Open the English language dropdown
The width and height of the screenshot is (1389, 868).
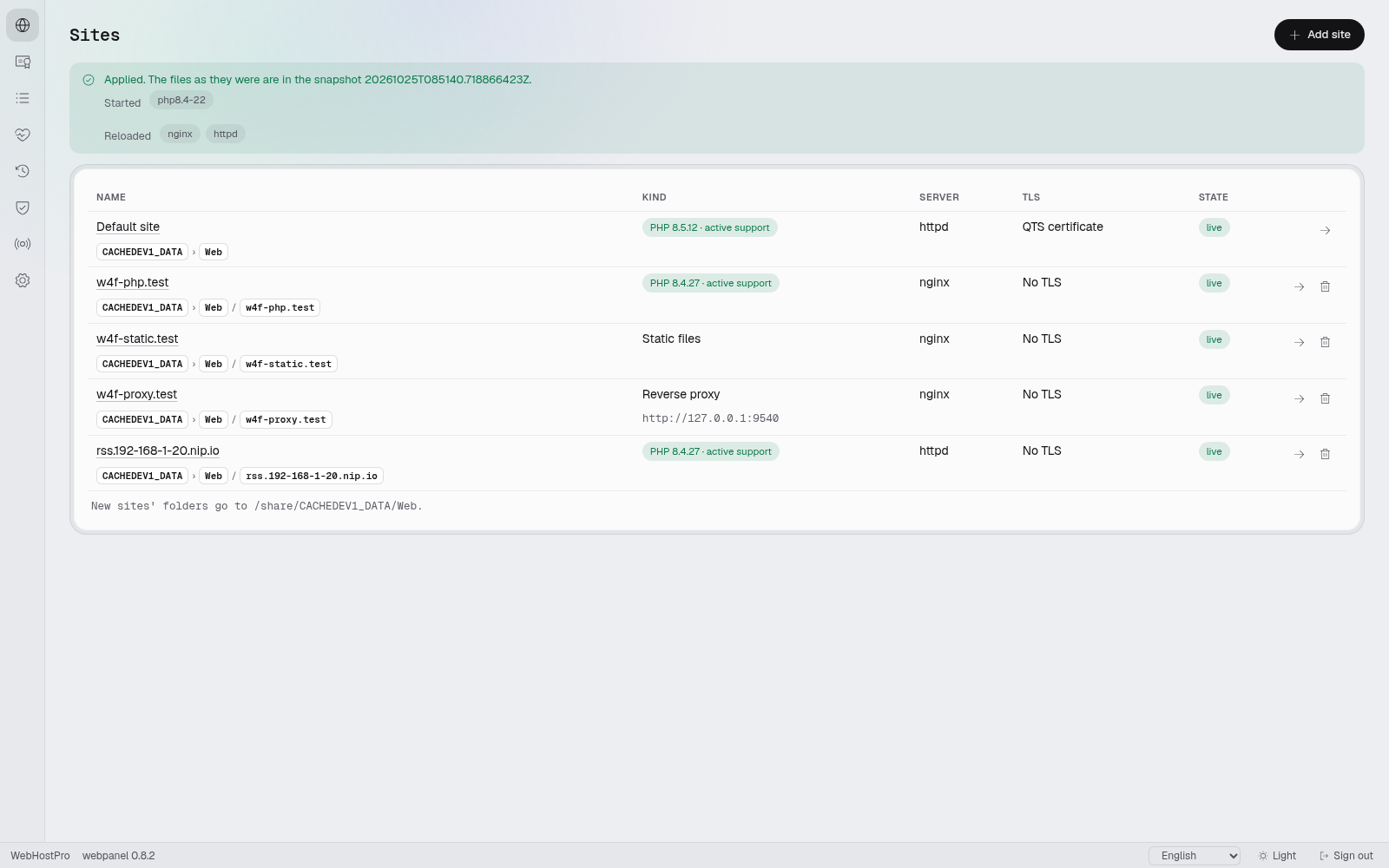(x=1194, y=856)
